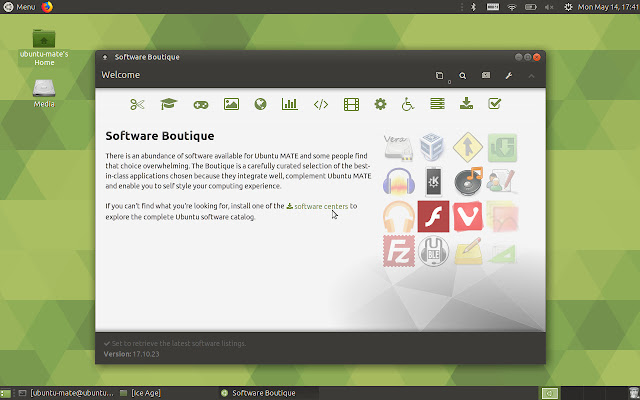Screen dimensions: 640x400
Task: Open the Media drive desktop icon
Action: [44, 93]
